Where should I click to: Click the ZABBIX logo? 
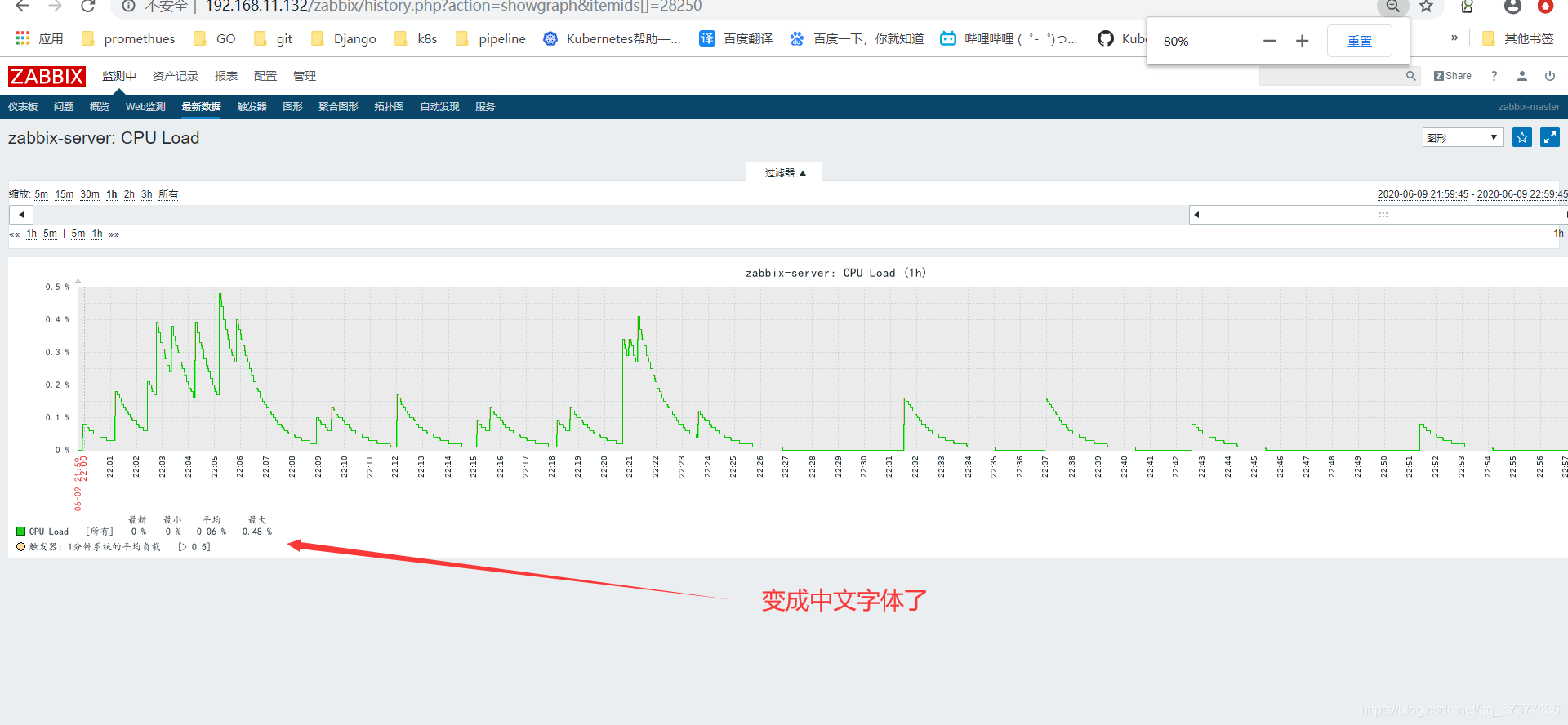tap(47, 76)
